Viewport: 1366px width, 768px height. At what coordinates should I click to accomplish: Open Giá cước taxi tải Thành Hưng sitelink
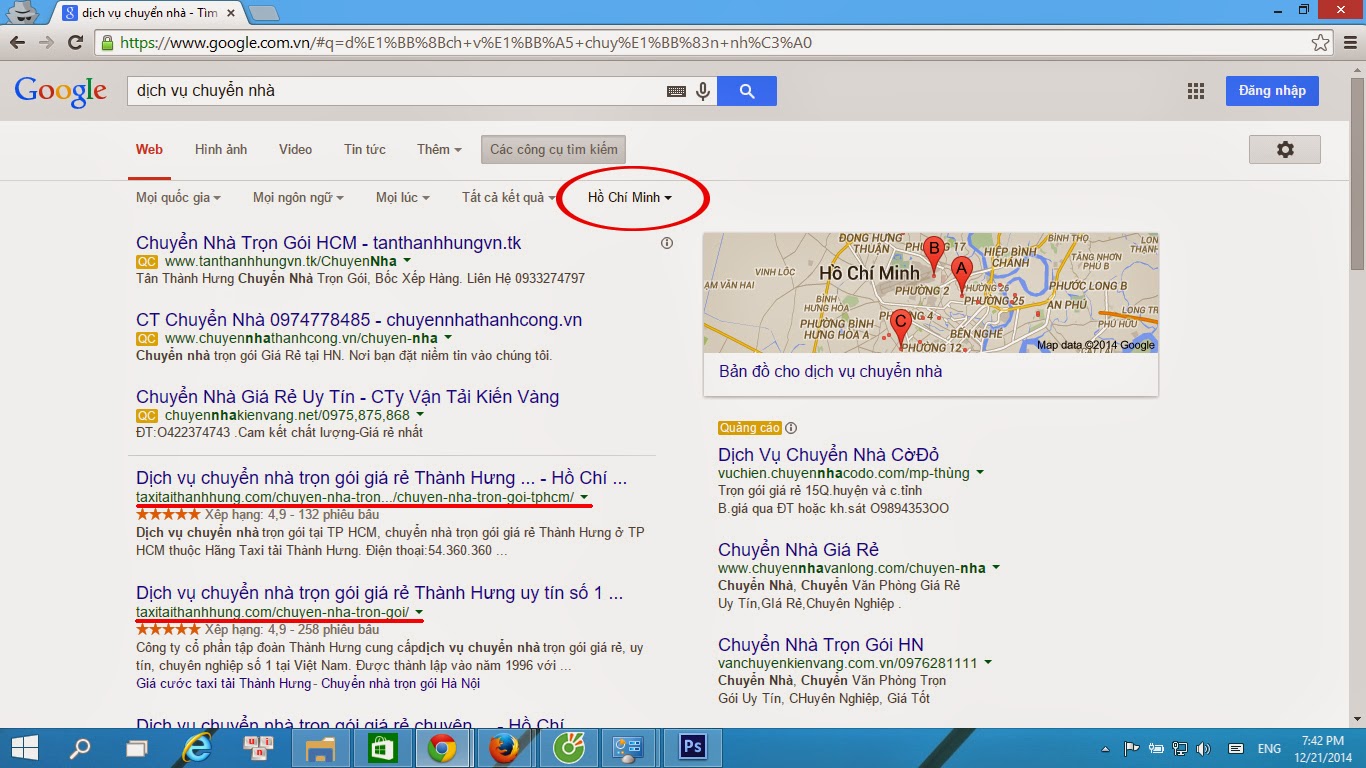224,684
